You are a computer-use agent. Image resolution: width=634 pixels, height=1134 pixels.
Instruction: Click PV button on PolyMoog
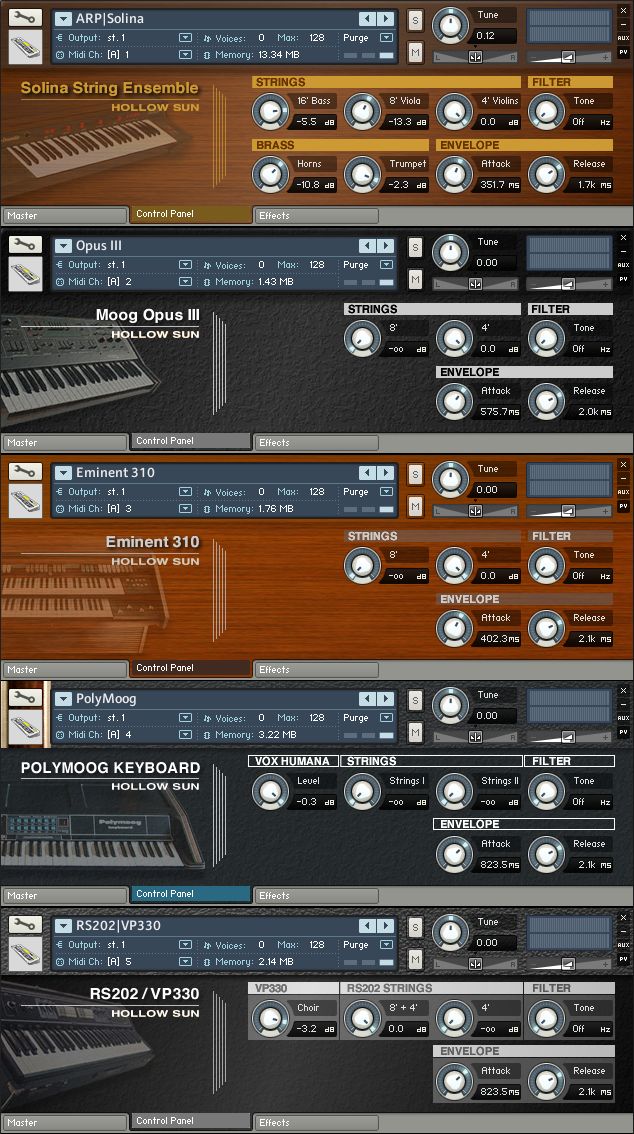point(623,732)
